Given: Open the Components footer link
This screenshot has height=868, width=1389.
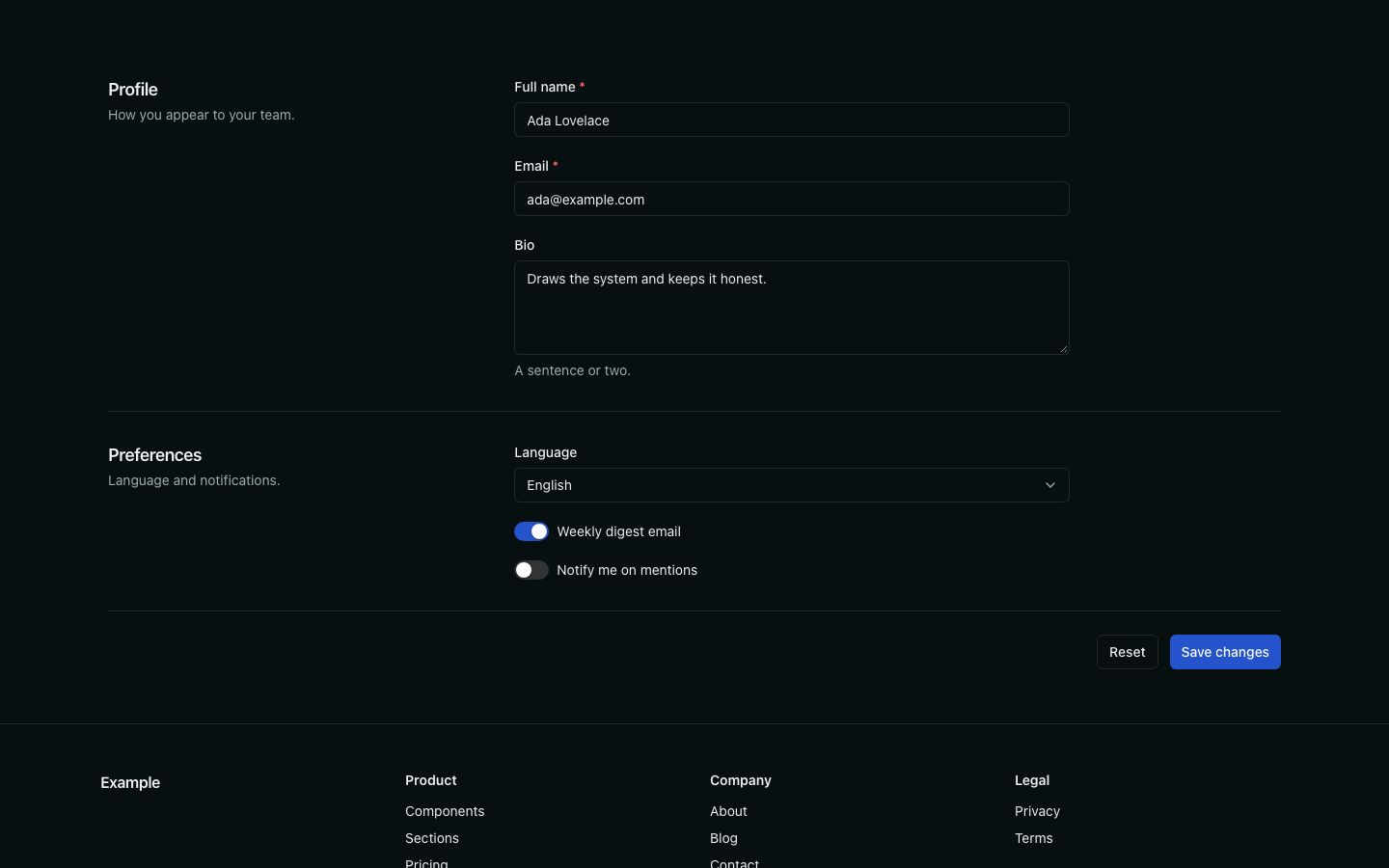Looking at the screenshot, I should 445,811.
